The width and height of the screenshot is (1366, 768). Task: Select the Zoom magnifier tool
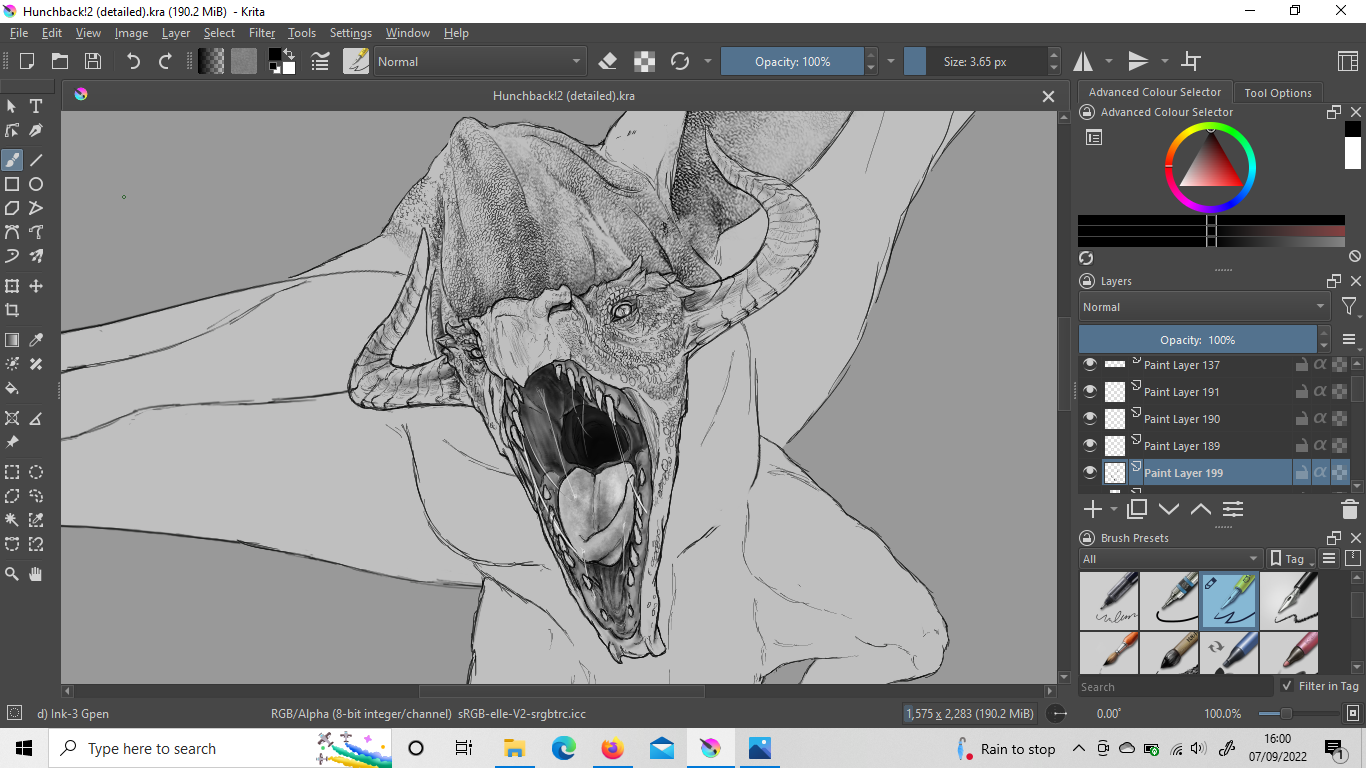click(x=12, y=573)
